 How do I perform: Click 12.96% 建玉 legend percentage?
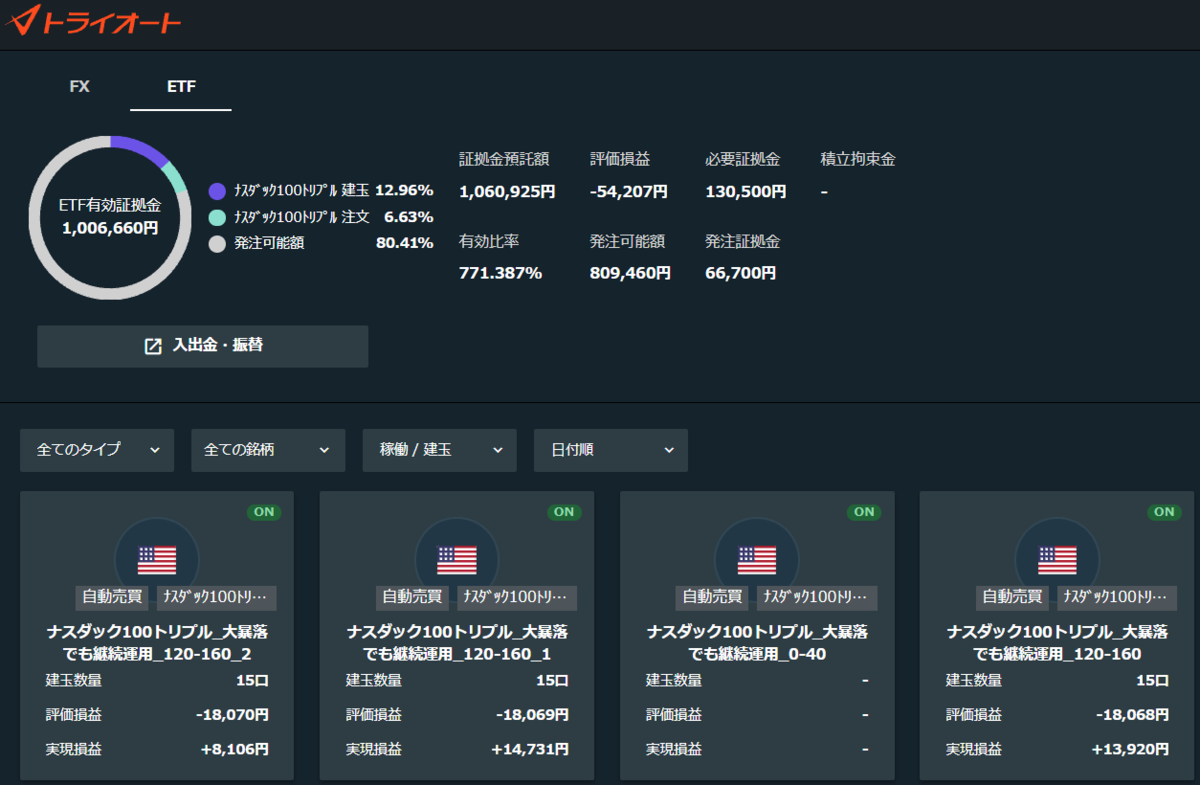tap(404, 190)
